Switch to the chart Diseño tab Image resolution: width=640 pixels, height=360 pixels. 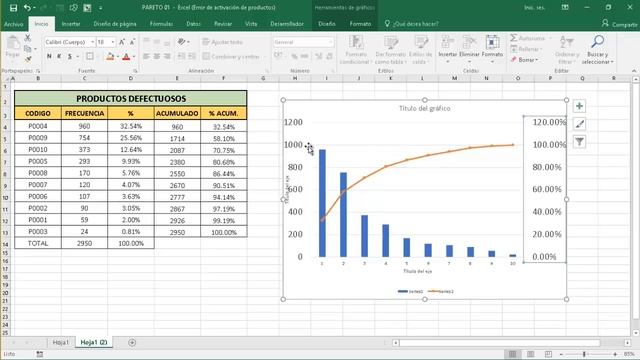point(327,24)
